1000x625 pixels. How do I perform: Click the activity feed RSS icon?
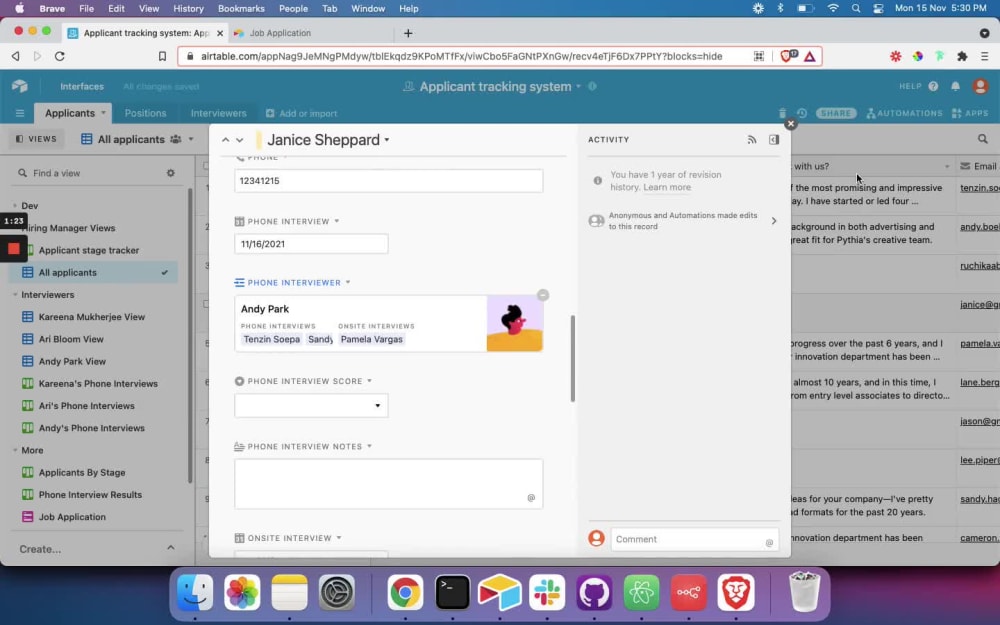coord(753,140)
